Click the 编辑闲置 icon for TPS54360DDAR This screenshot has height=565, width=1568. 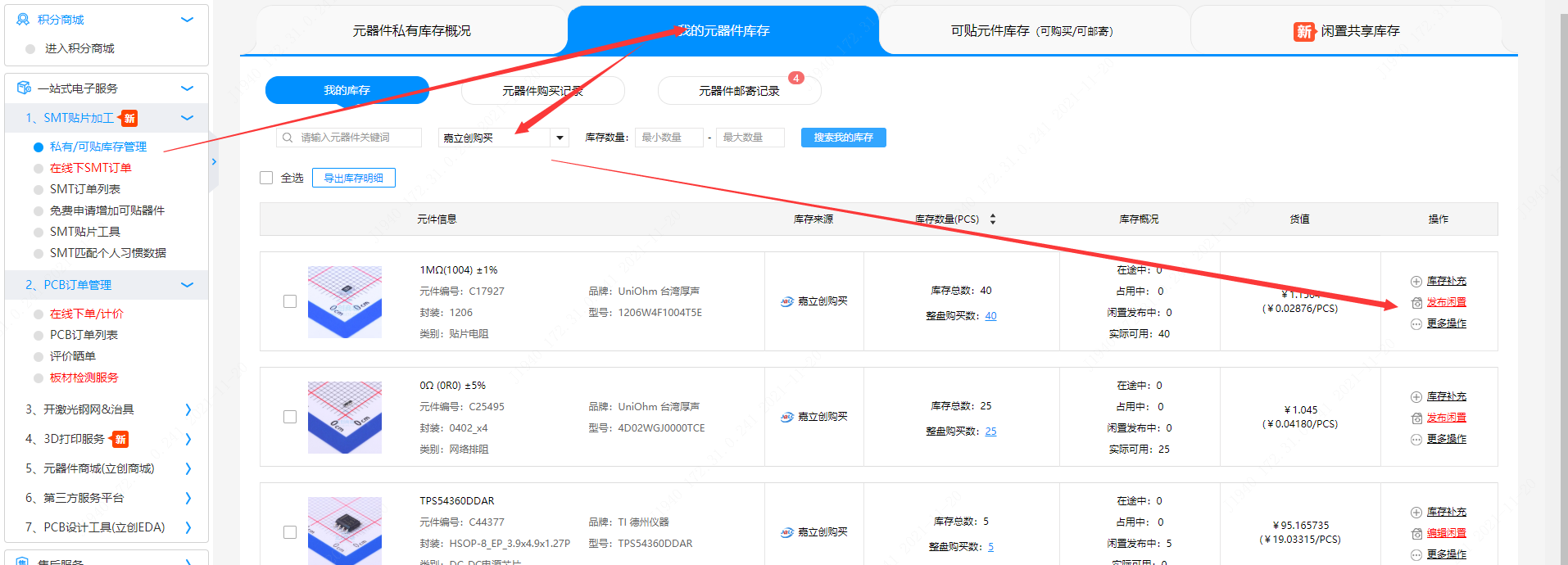tap(1416, 534)
